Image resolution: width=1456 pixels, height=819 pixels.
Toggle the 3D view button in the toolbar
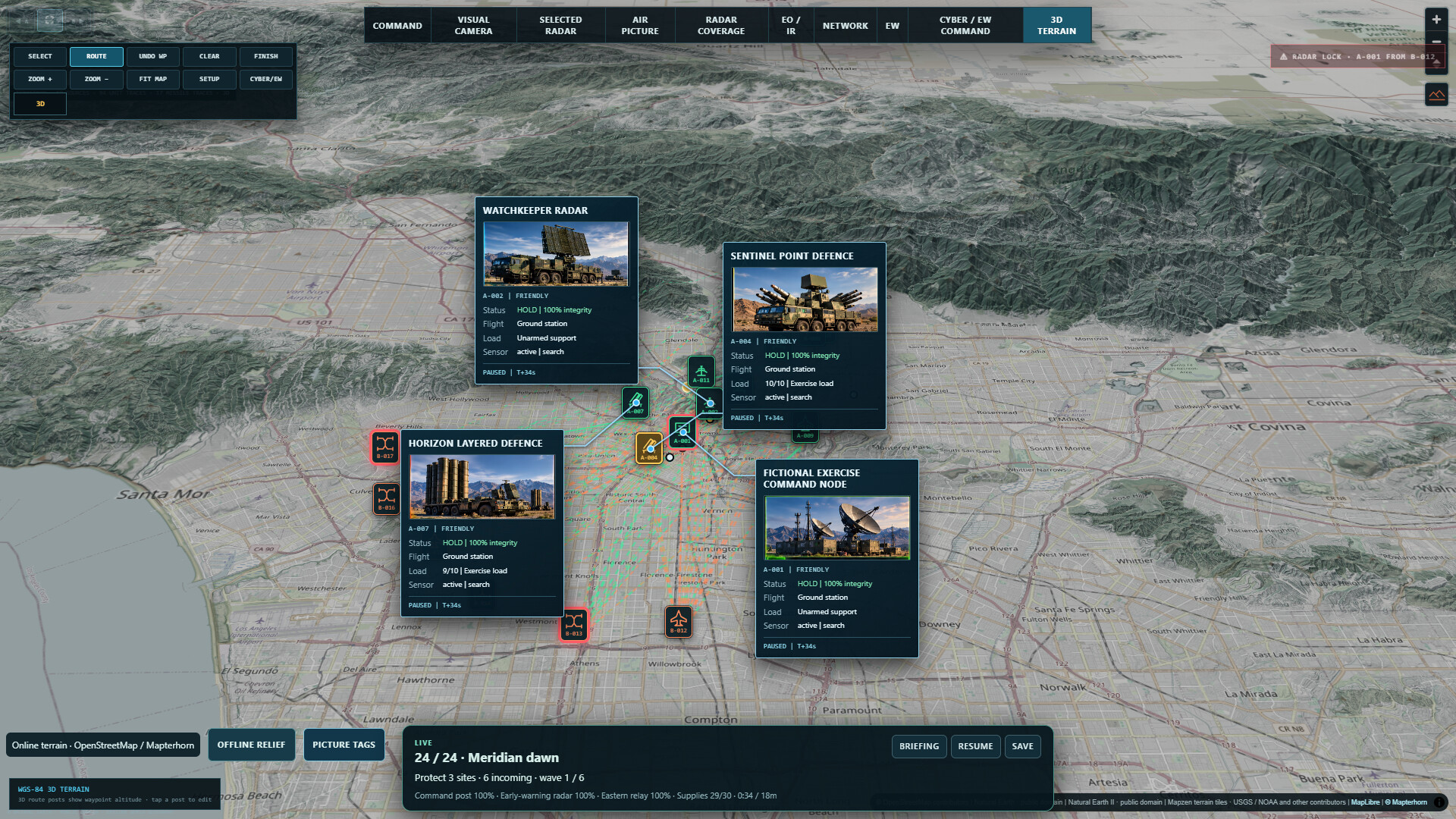pyautogui.click(x=40, y=104)
